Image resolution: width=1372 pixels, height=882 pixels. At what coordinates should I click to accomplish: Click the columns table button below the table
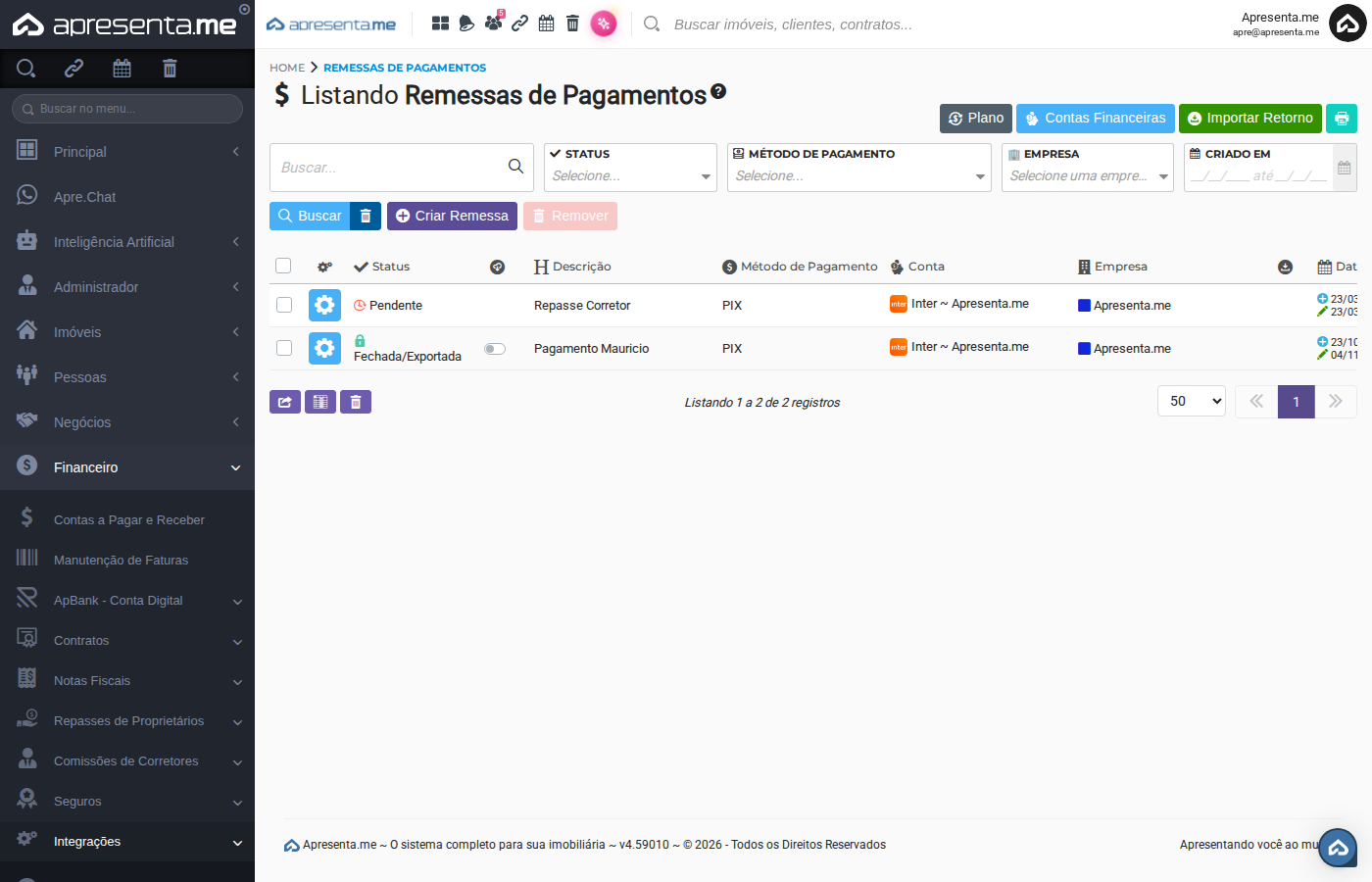(x=320, y=402)
